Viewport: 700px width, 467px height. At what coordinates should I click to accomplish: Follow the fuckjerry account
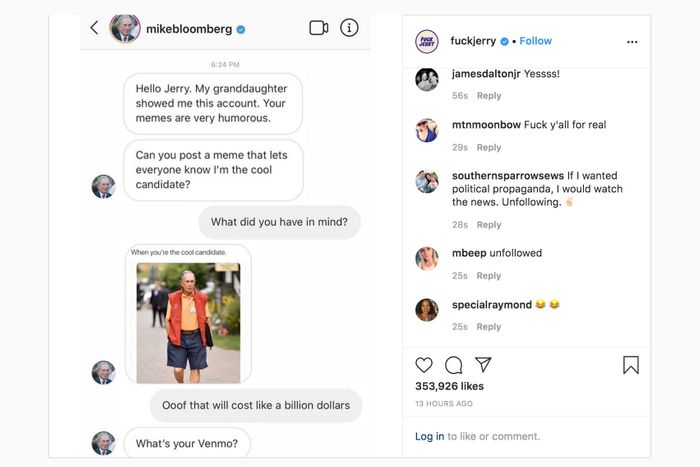pyautogui.click(x=536, y=41)
